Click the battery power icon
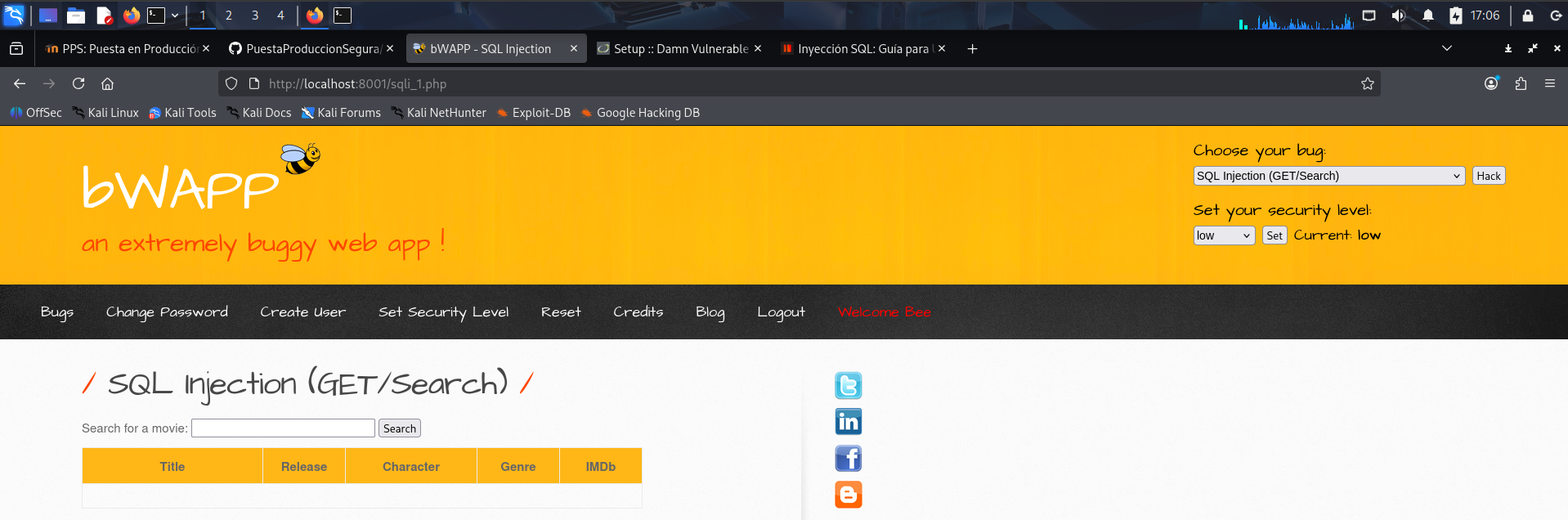This screenshot has height=520, width=1568. pos(1456,15)
